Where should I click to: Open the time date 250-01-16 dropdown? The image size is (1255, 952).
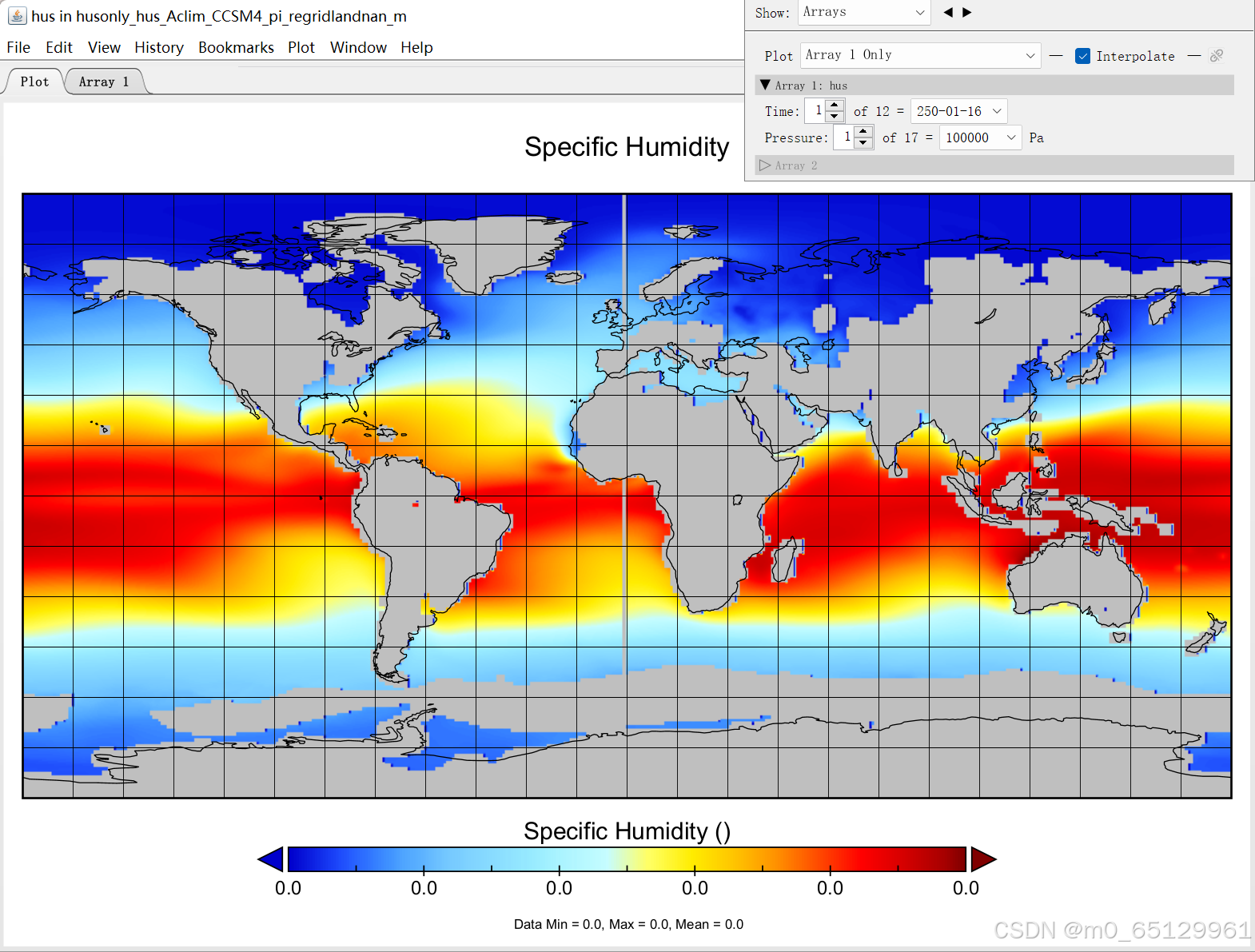(958, 111)
